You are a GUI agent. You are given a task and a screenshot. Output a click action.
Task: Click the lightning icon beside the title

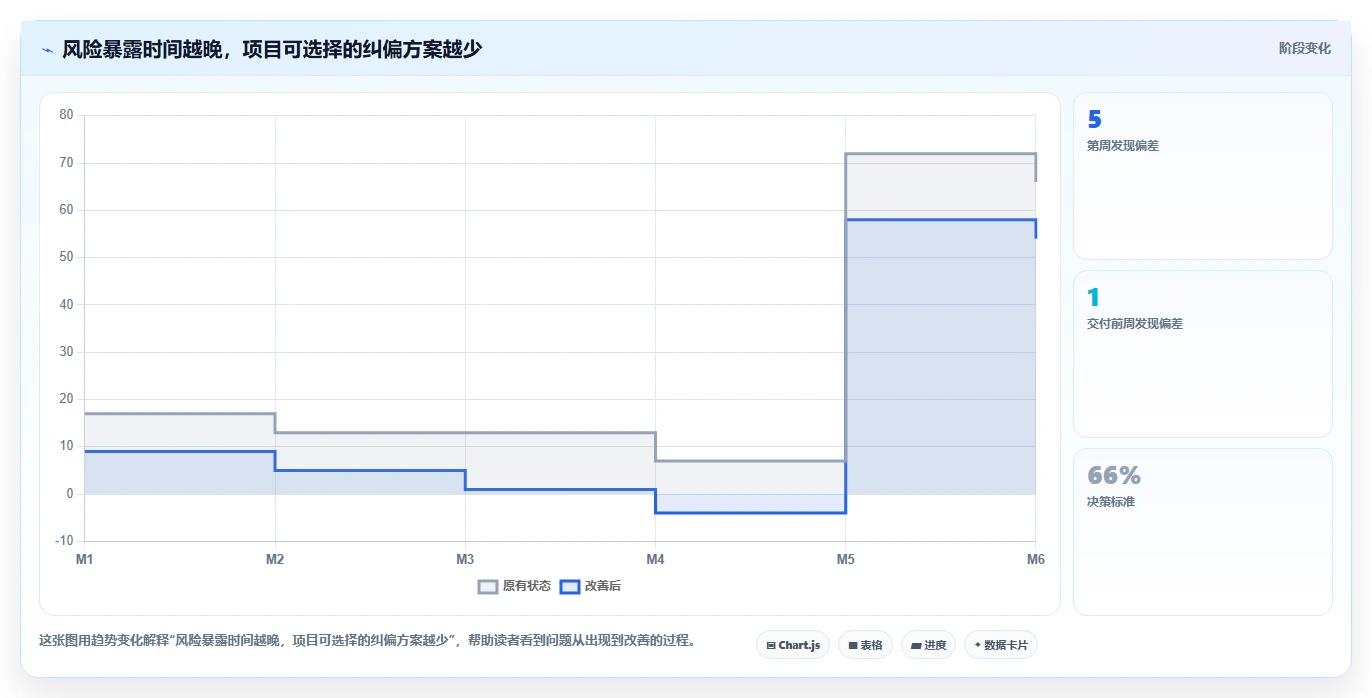[47, 49]
